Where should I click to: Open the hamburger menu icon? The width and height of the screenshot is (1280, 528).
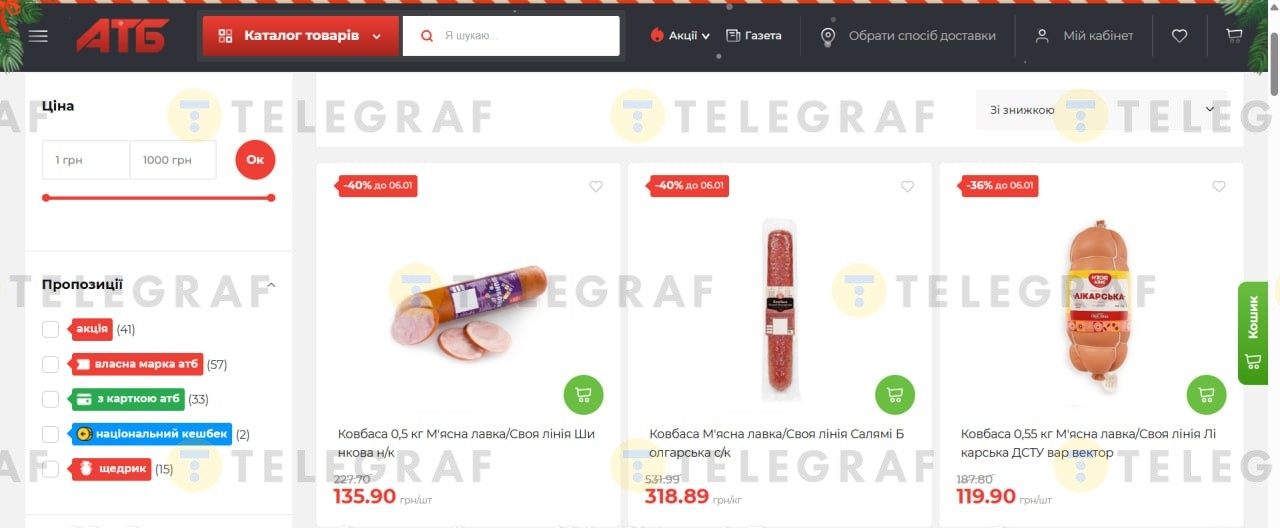click(38, 36)
